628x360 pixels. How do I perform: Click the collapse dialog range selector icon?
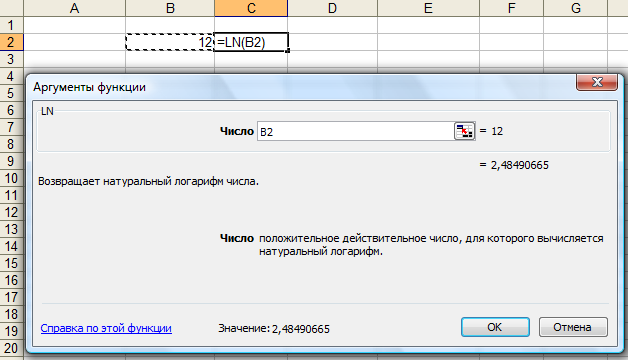[464, 131]
